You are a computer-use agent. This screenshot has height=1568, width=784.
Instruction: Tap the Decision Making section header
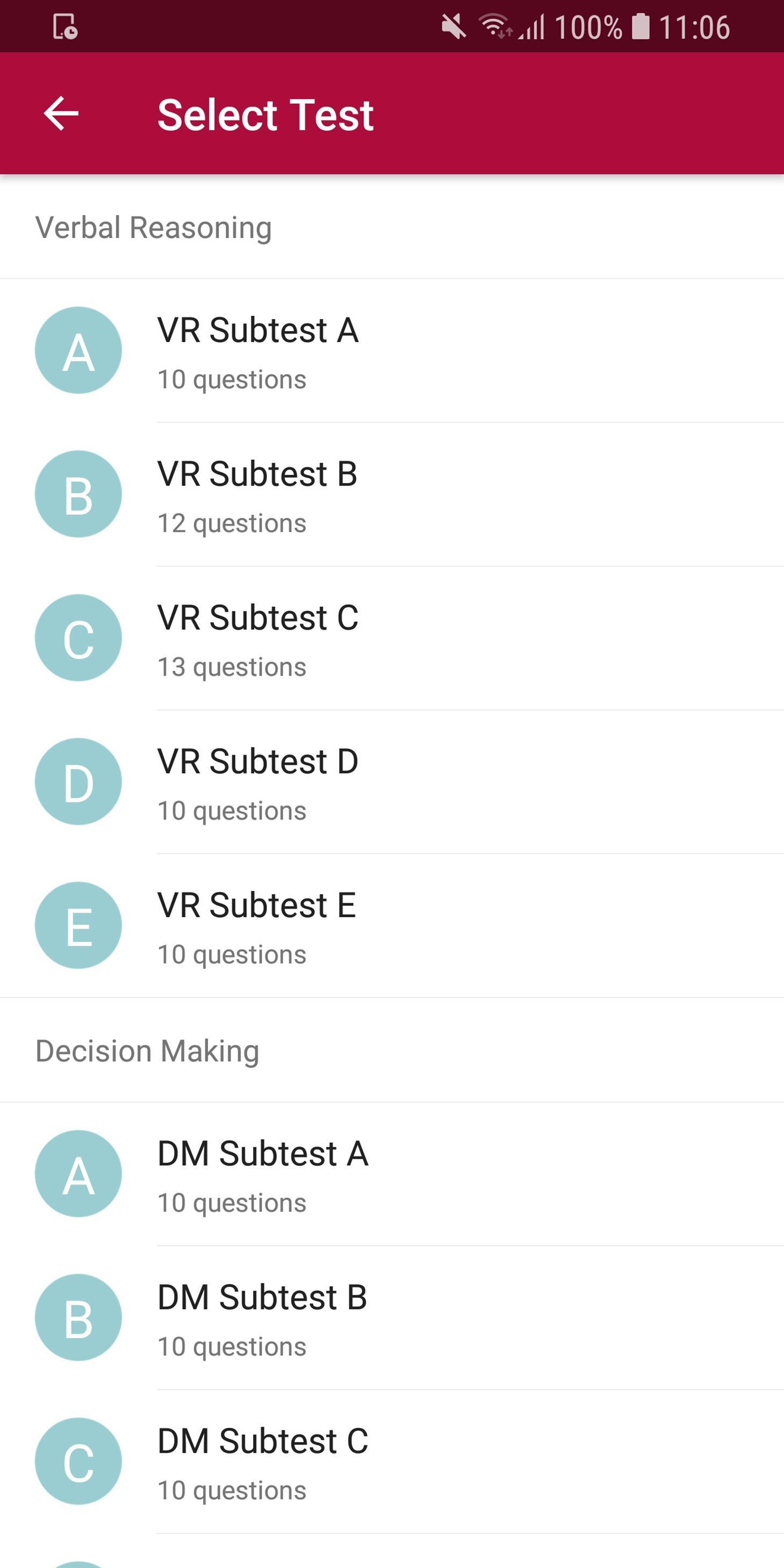coord(147,1051)
